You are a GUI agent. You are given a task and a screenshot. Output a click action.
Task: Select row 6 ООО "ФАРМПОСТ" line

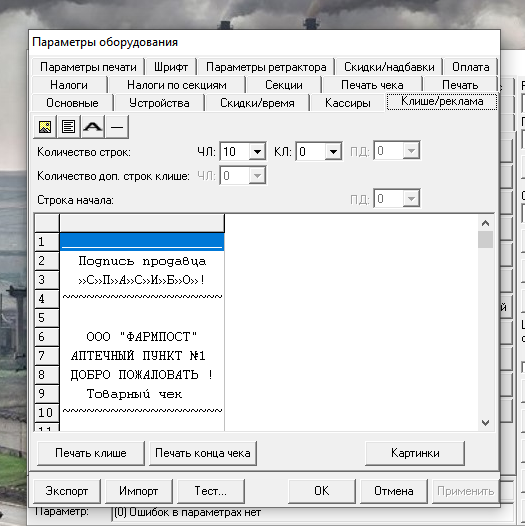coord(142,336)
